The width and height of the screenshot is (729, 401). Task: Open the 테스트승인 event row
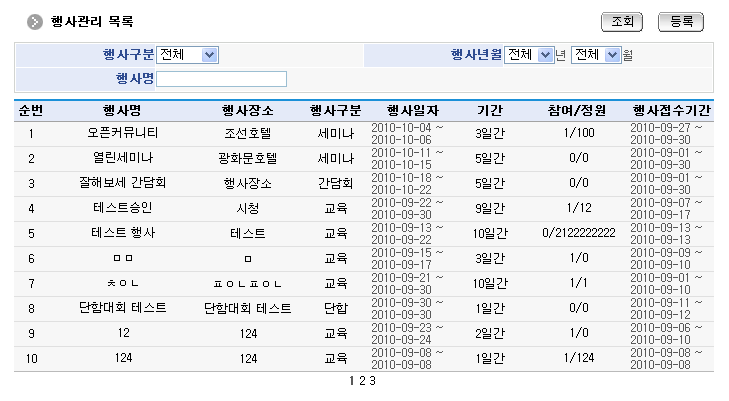pyautogui.click(x=123, y=208)
